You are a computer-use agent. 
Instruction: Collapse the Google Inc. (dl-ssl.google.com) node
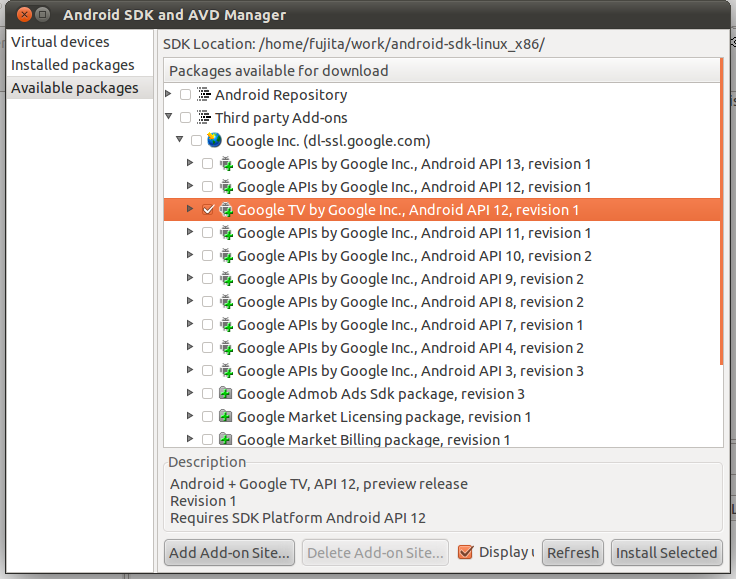tap(180, 139)
